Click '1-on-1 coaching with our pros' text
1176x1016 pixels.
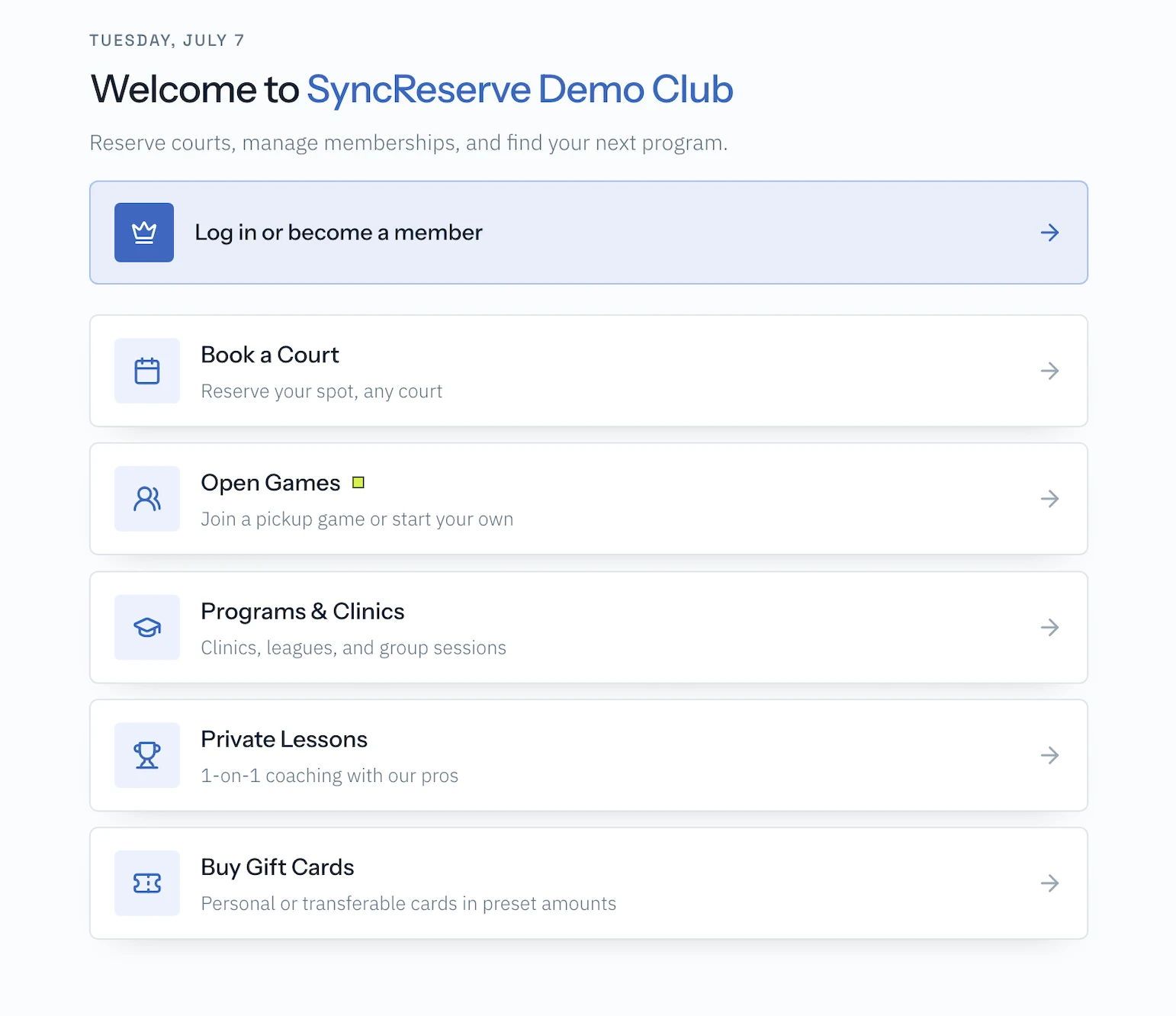tap(329, 776)
